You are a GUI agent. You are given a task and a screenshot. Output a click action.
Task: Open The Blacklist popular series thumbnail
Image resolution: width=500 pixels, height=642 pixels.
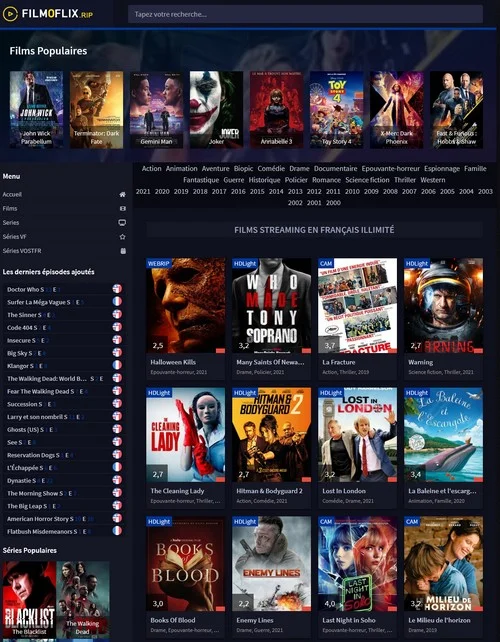pyautogui.click(x=29, y=600)
